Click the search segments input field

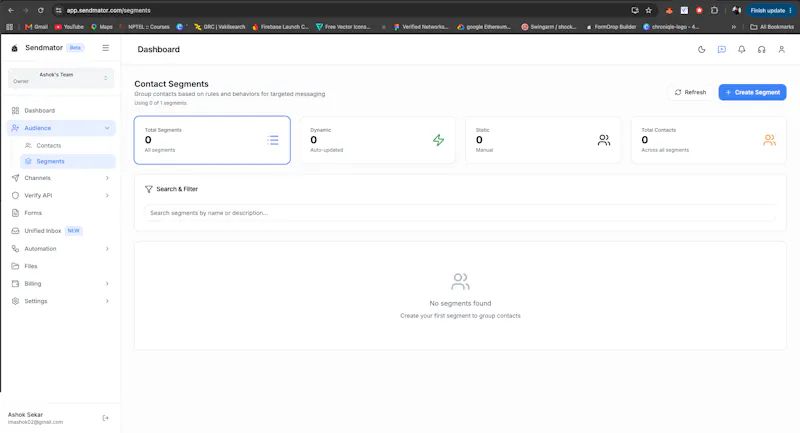(x=460, y=213)
